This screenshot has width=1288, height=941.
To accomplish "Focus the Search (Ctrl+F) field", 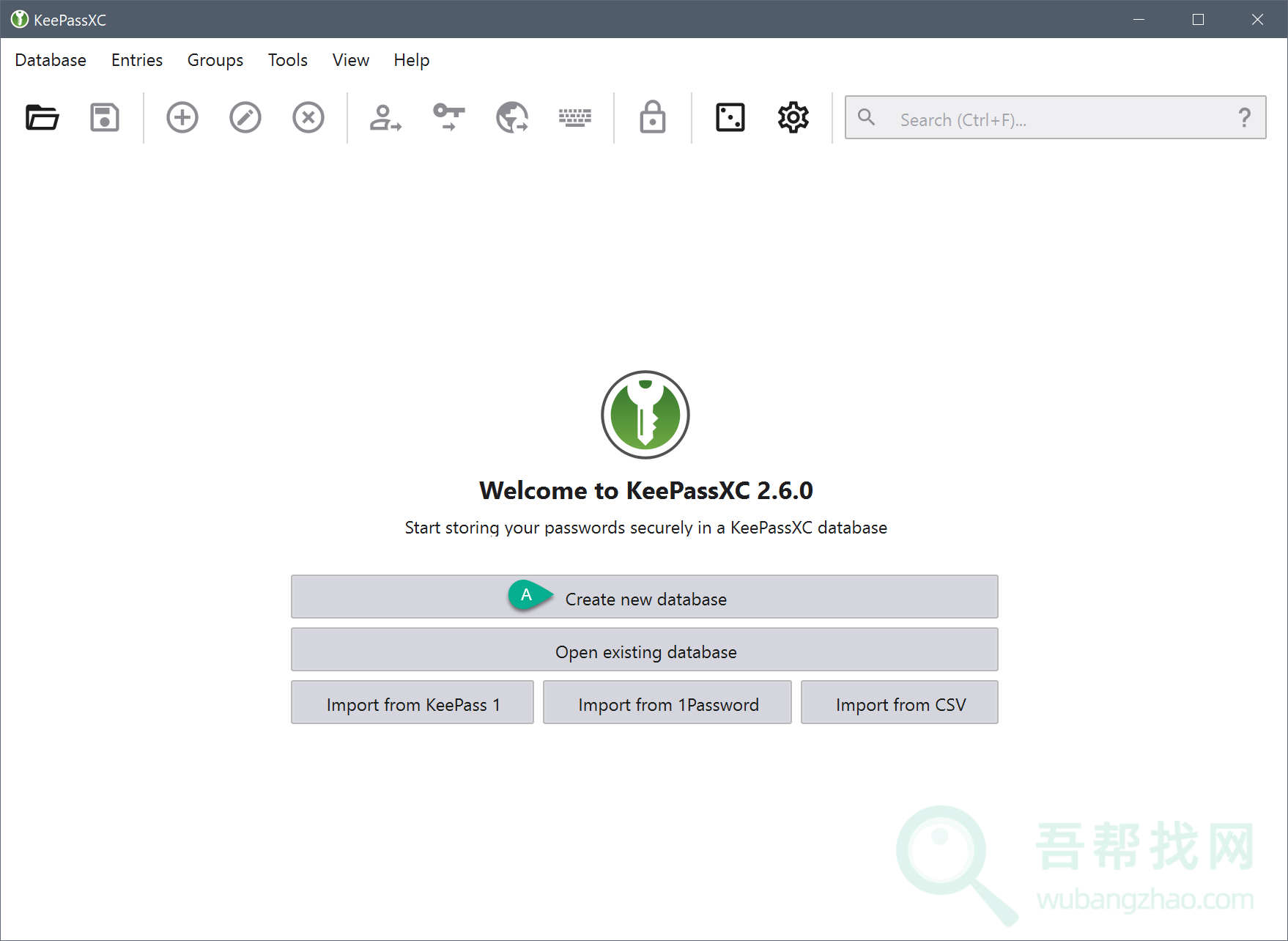I will (1055, 117).
